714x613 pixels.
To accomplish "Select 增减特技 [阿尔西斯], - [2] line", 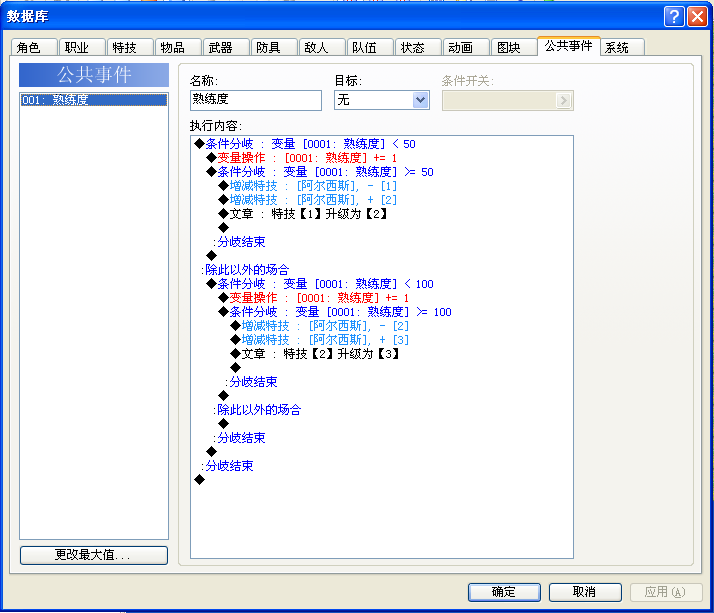I will pyautogui.click(x=320, y=326).
